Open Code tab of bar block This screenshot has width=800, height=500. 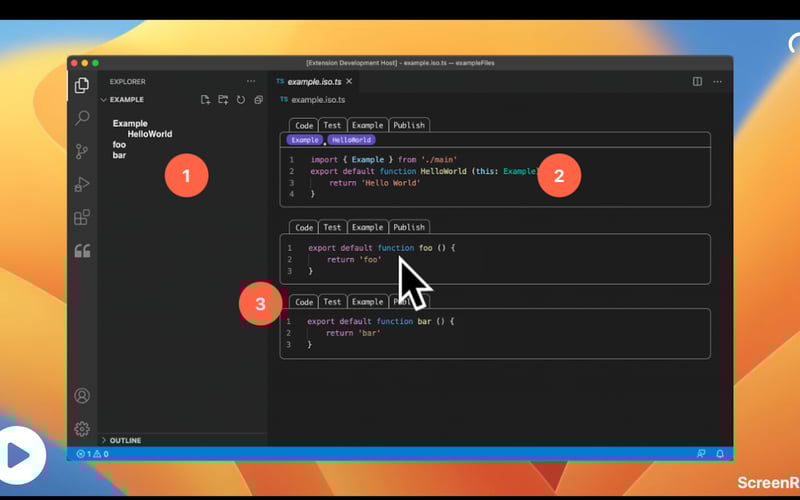pos(304,302)
